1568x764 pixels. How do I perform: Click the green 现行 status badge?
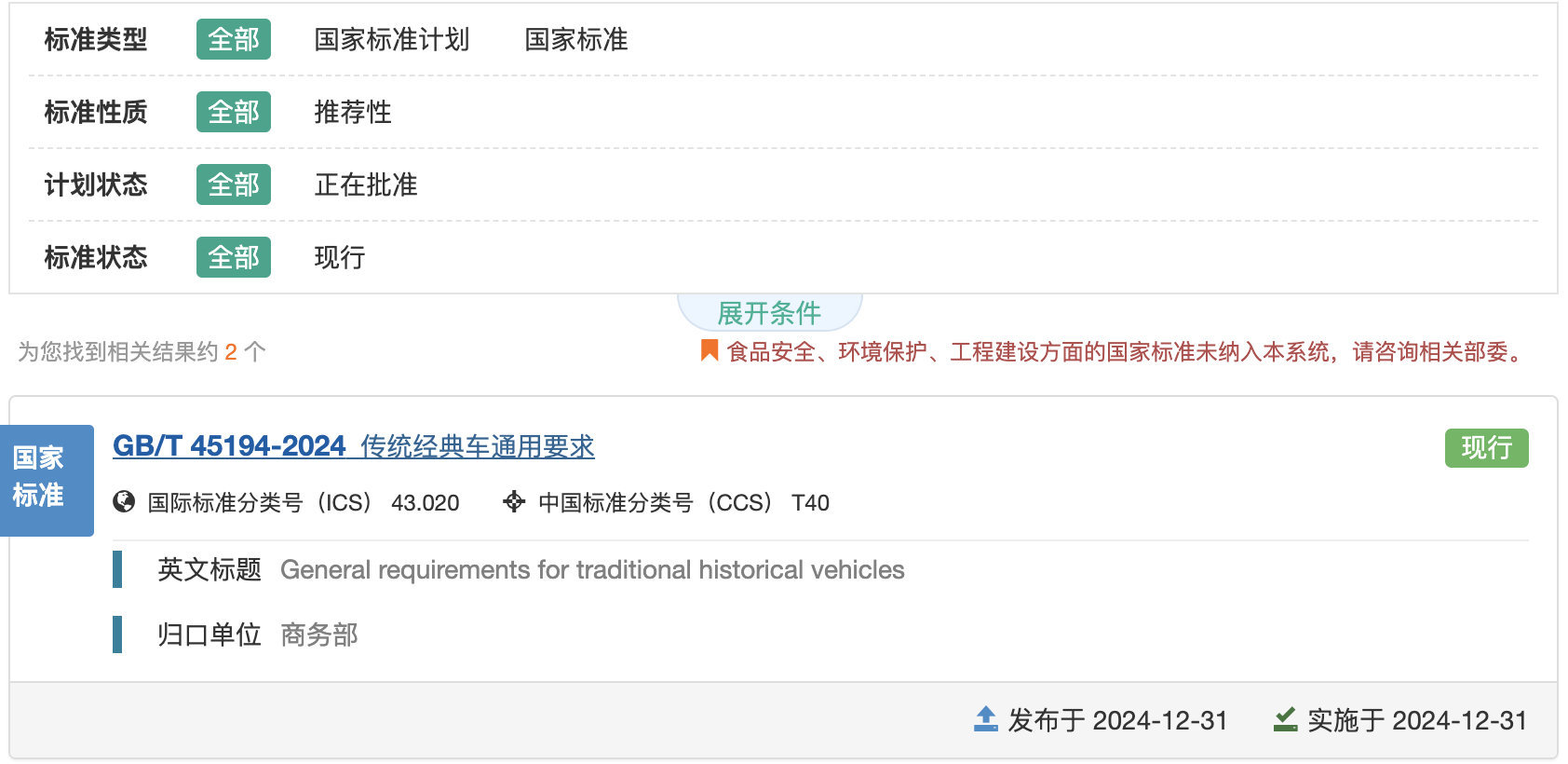[1486, 448]
